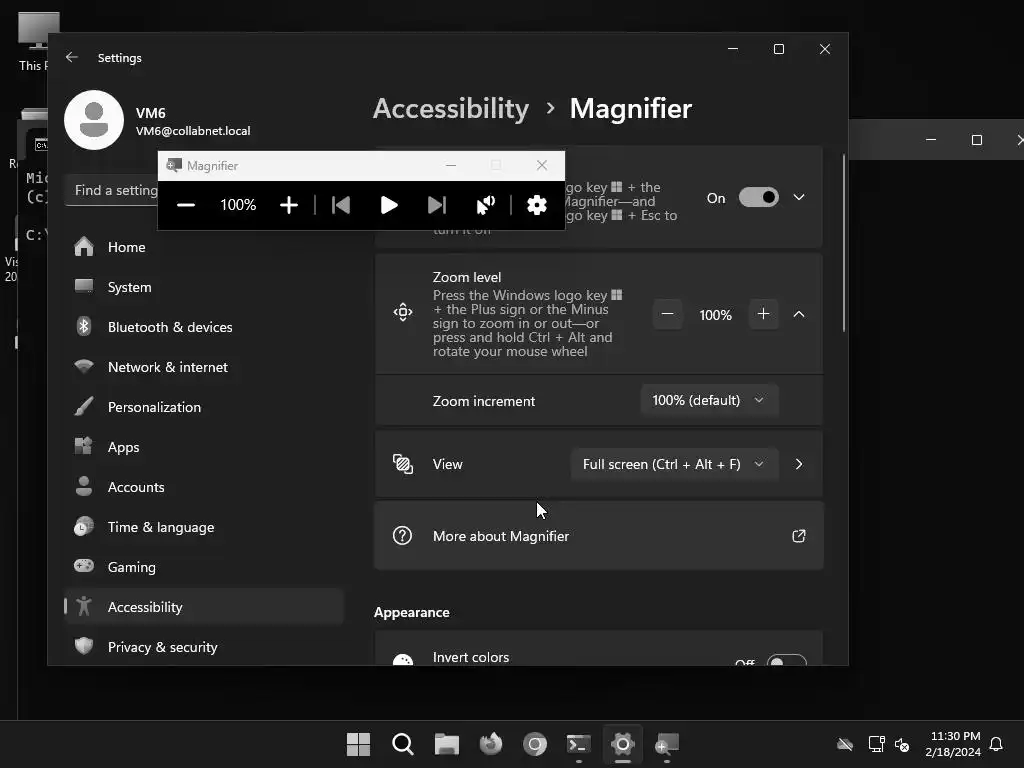Click the help question mark icon
The width and height of the screenshot is (1024, 768).
point(402,536)
